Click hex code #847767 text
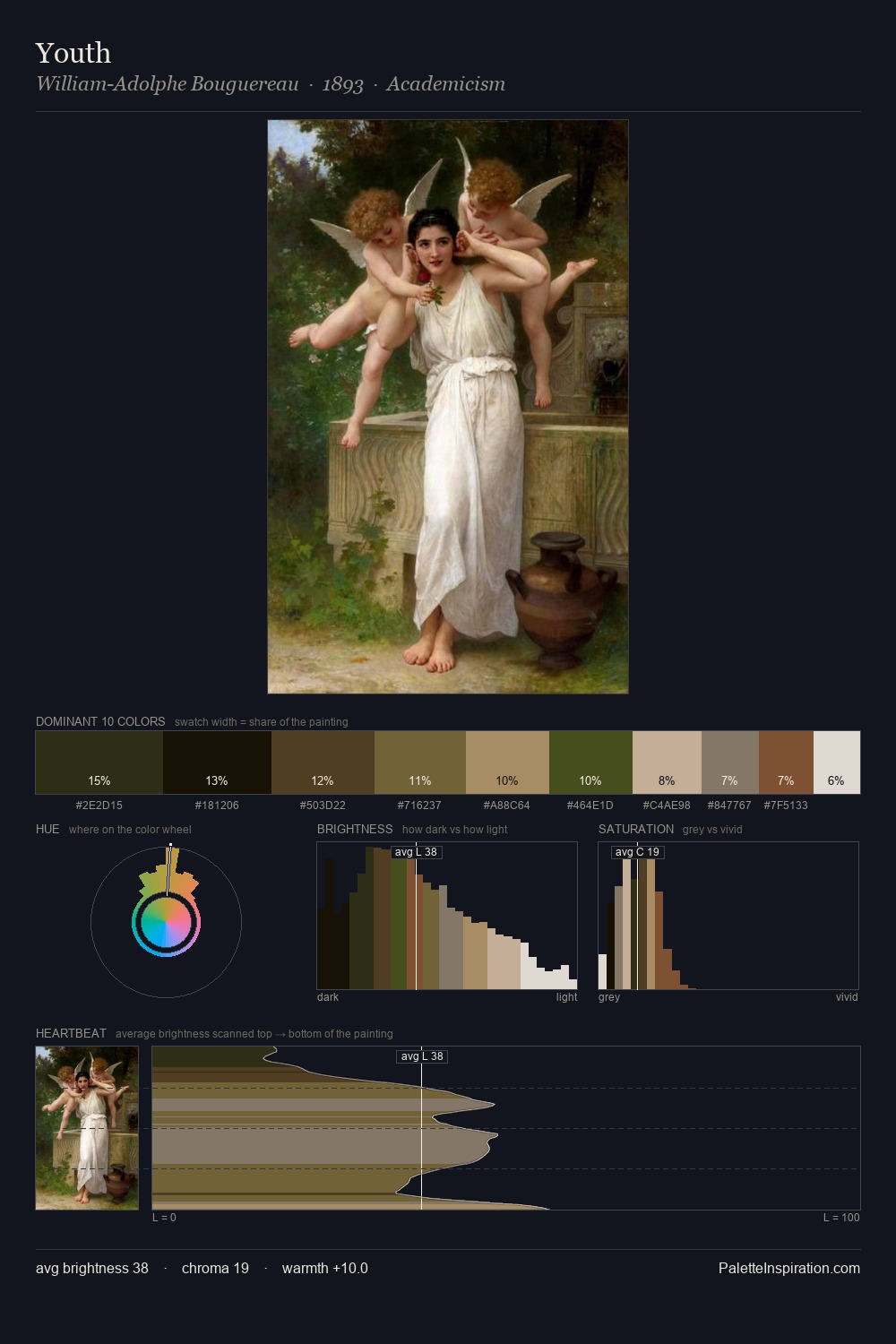Viewport: 896px width, 1344px height. [x=729, y=806]
